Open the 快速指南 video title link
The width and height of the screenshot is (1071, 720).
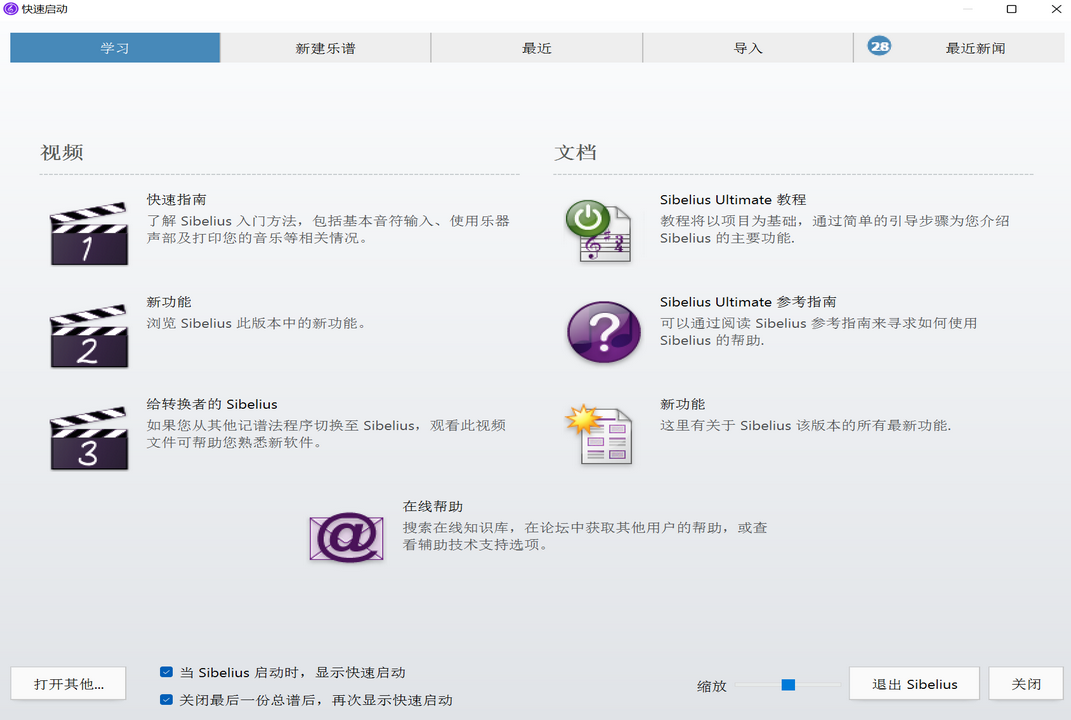tap(176, 199)
